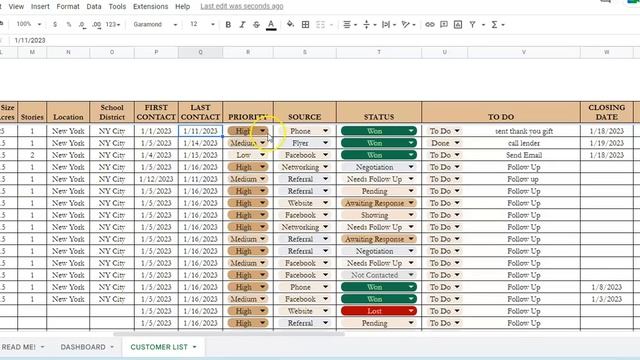Image resolution: width=640 pixels, height=360 pixels.
Task: Select column Q header
Action: pyautogui.click(x=200, y=52)
